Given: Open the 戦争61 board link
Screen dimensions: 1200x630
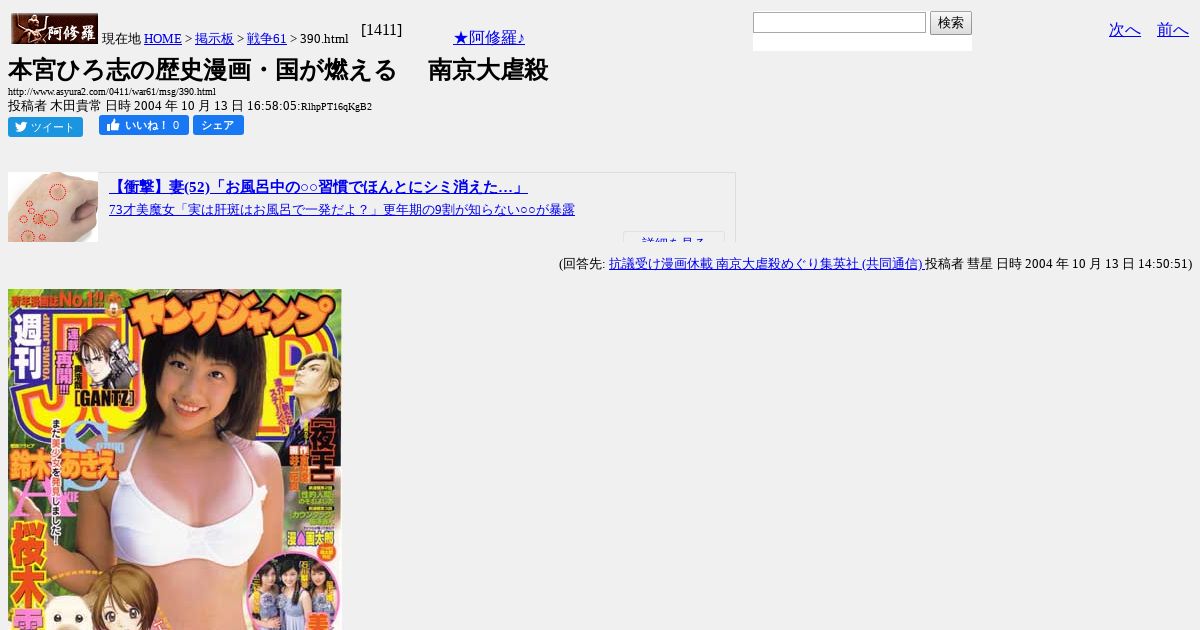Looking at the screenshot, I should [267, 39].
